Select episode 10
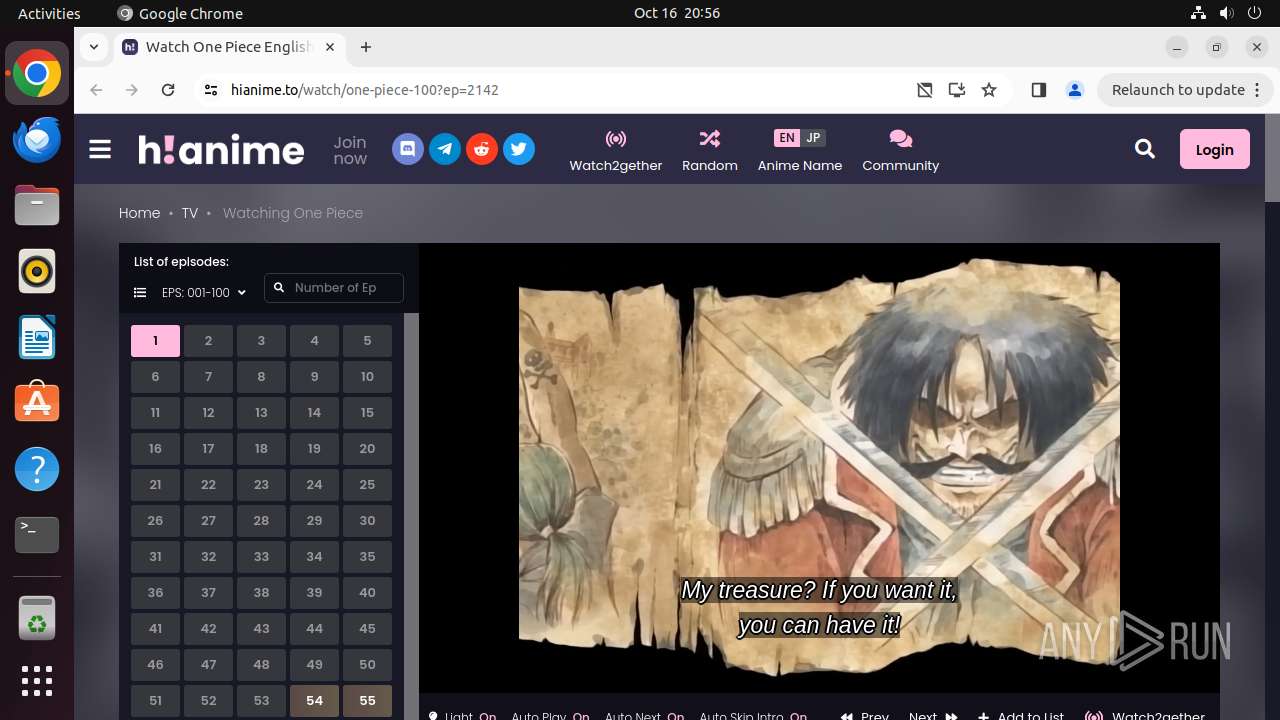This screenshot has height=720, width=1280. [367, 377]
